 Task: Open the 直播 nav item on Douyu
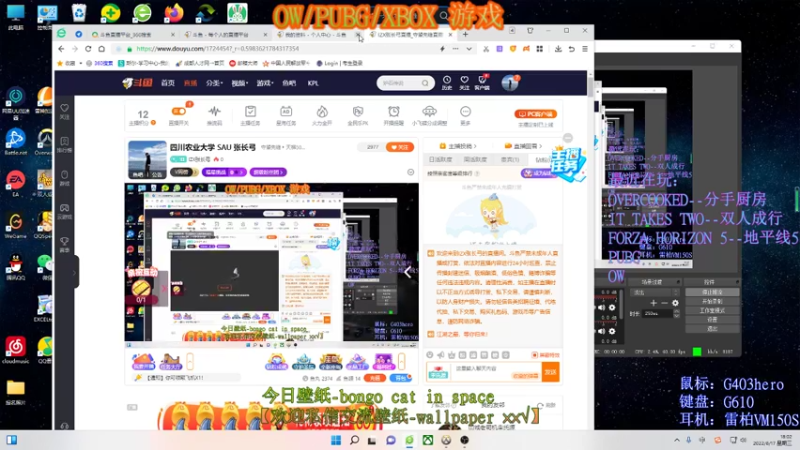[190, 83]
